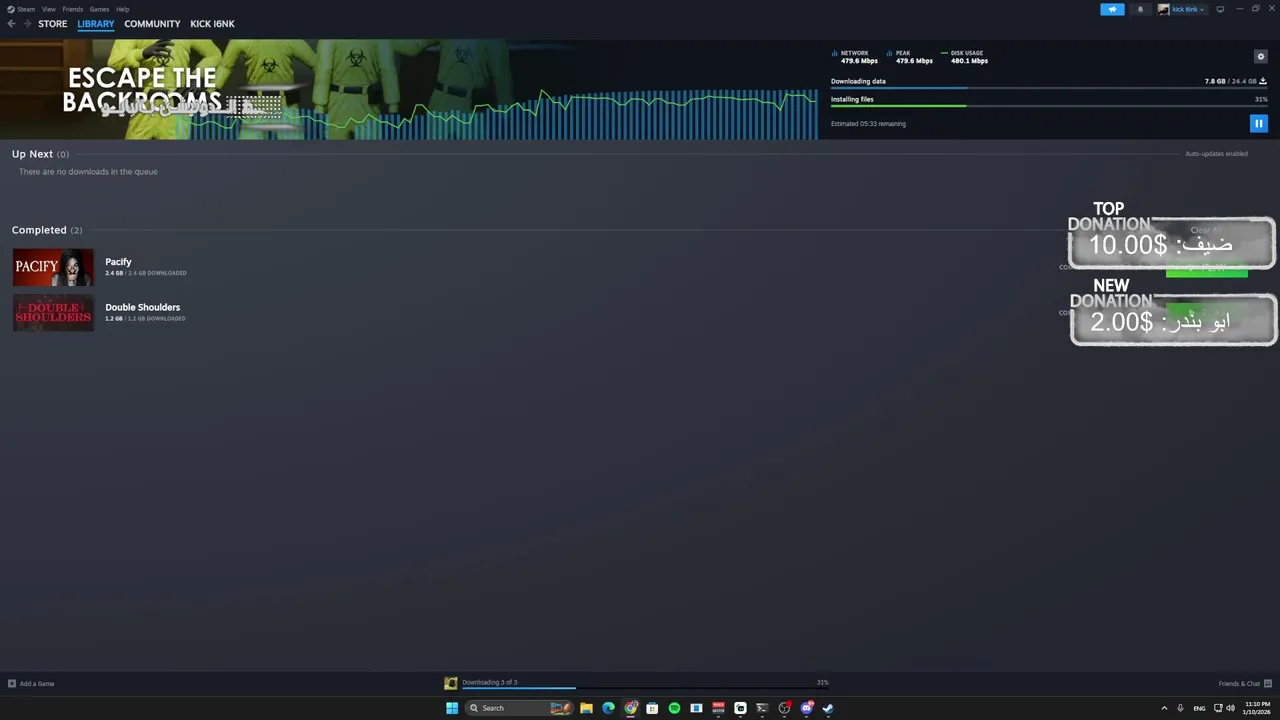Click the Big Picture mode monitor icon
The width and height of the screenshot is (1280, 720).
coord(1220,9)
